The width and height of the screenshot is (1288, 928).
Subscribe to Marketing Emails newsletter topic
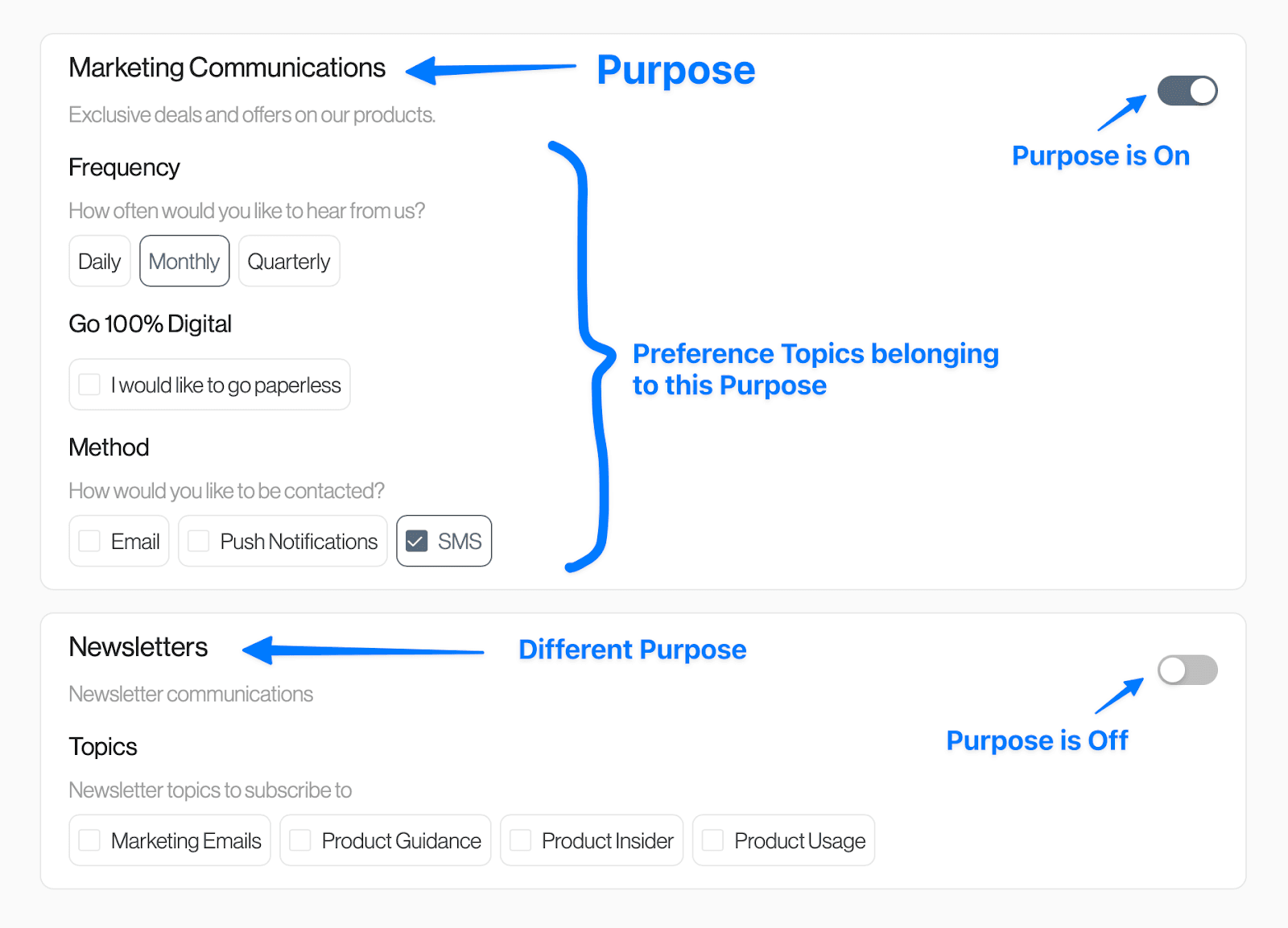pos(89,839)
